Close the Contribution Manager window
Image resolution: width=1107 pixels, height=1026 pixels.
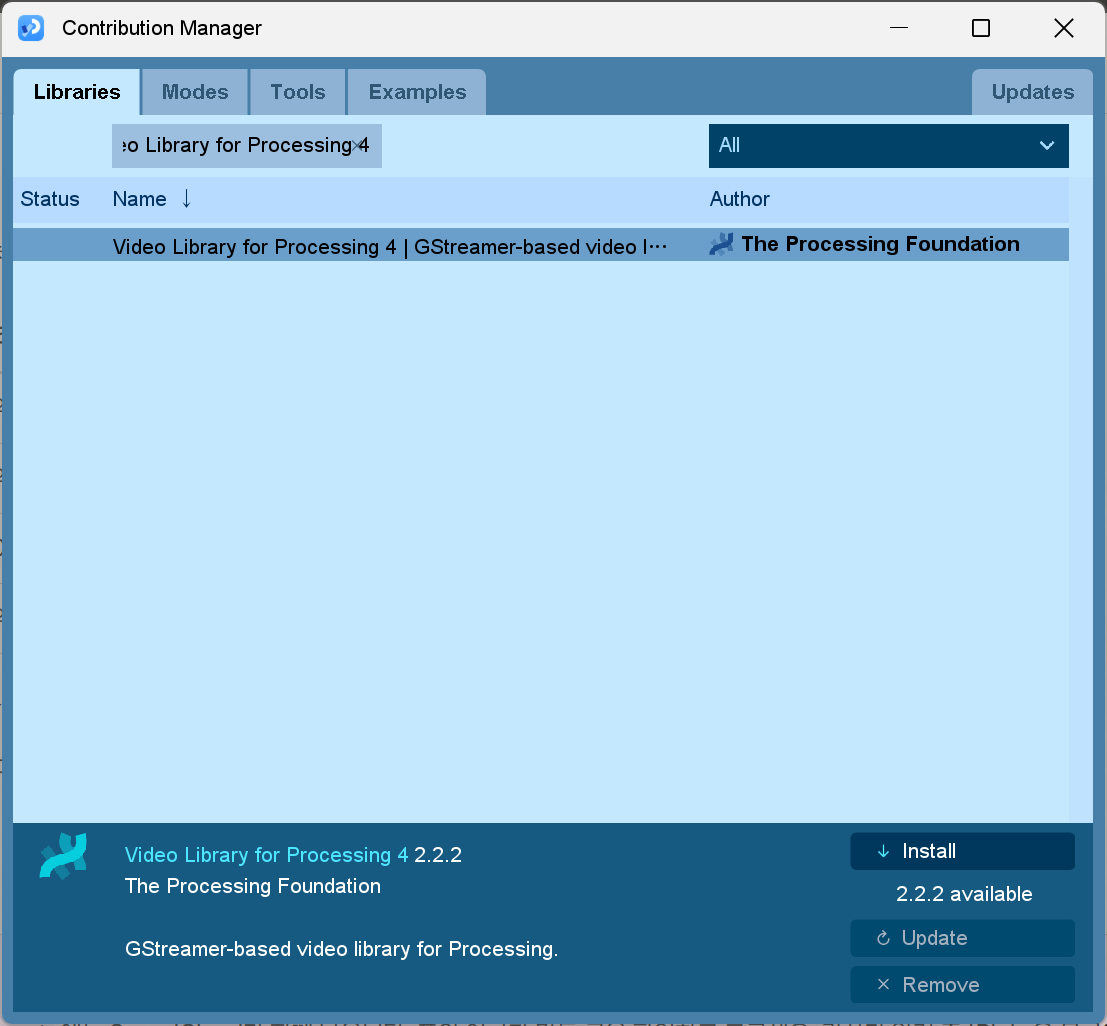(1063, 28)
